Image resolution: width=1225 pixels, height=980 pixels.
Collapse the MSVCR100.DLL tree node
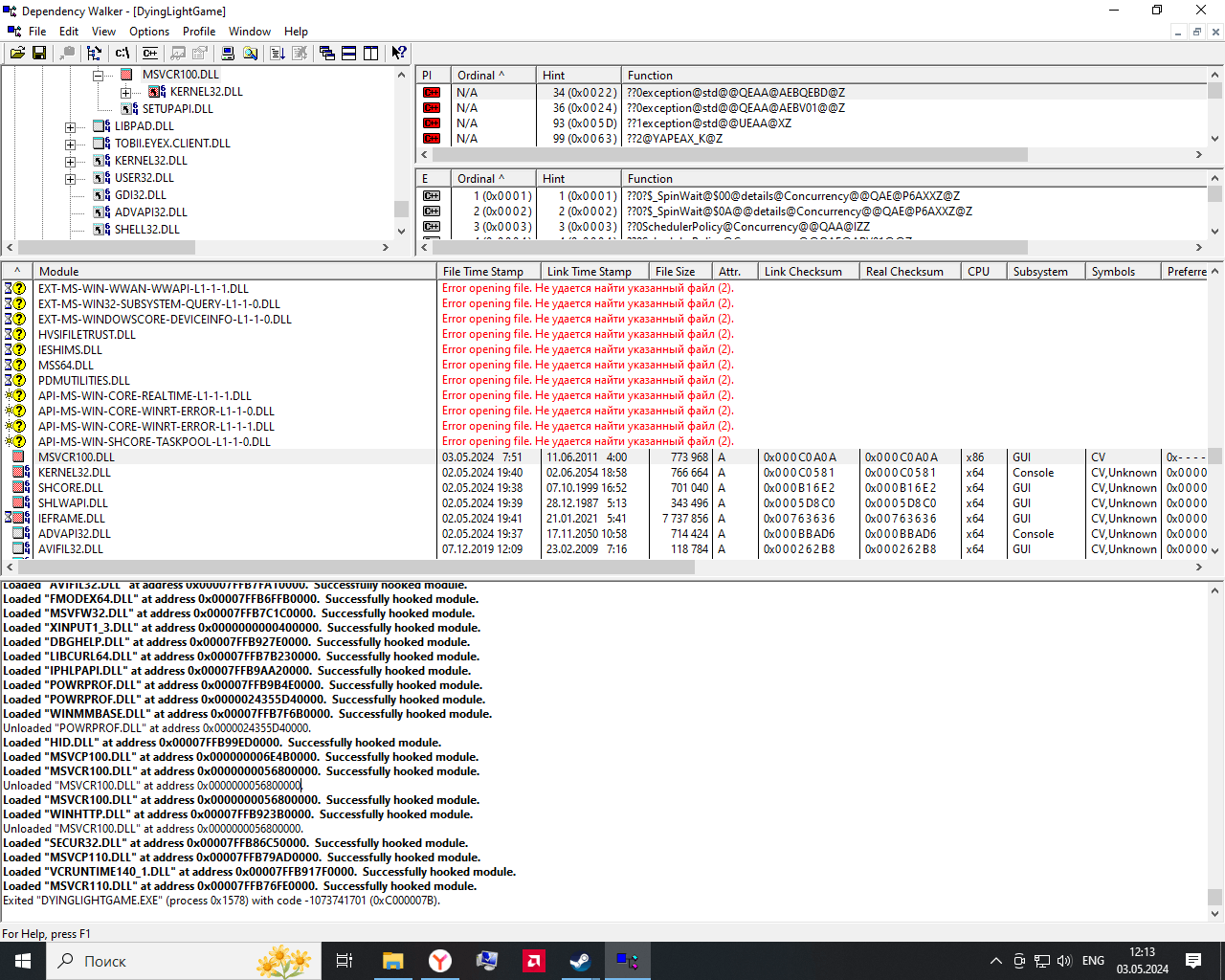pyautogui.click(x=98, y=75)
